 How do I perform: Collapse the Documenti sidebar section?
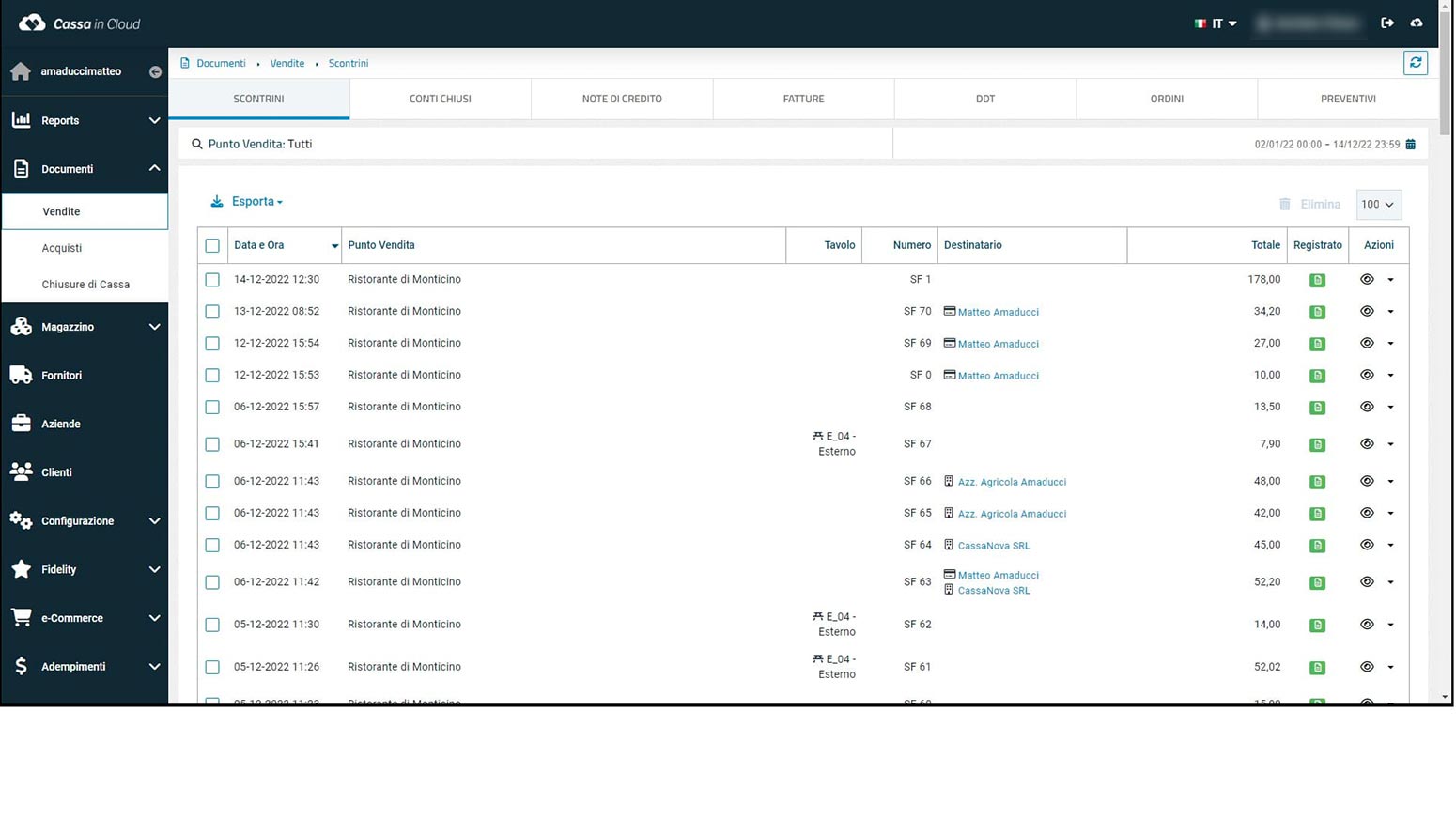click(x=85, y=169)
